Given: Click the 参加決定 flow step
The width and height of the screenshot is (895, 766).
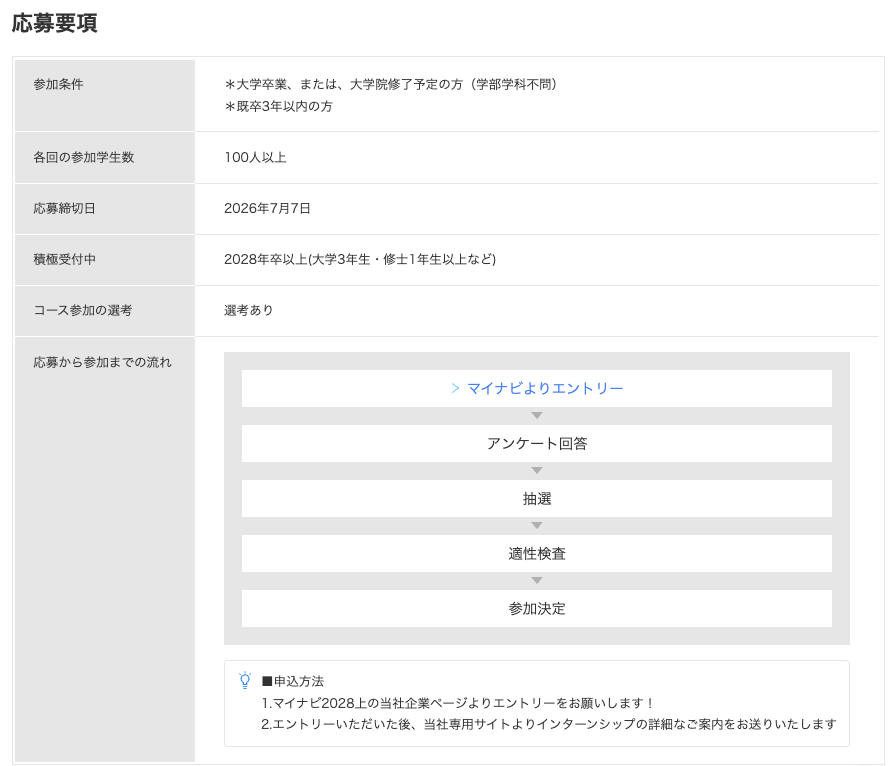Looking at the screenshot, I should [537, 608].
